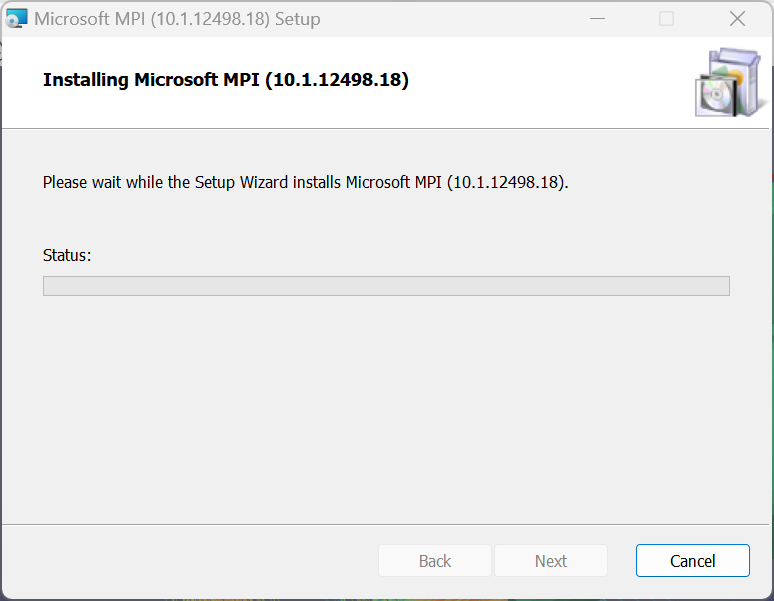Minimize the Microsoft MPI Setup window
Viewport: 774px width, 601px height.
coord(597,19)
